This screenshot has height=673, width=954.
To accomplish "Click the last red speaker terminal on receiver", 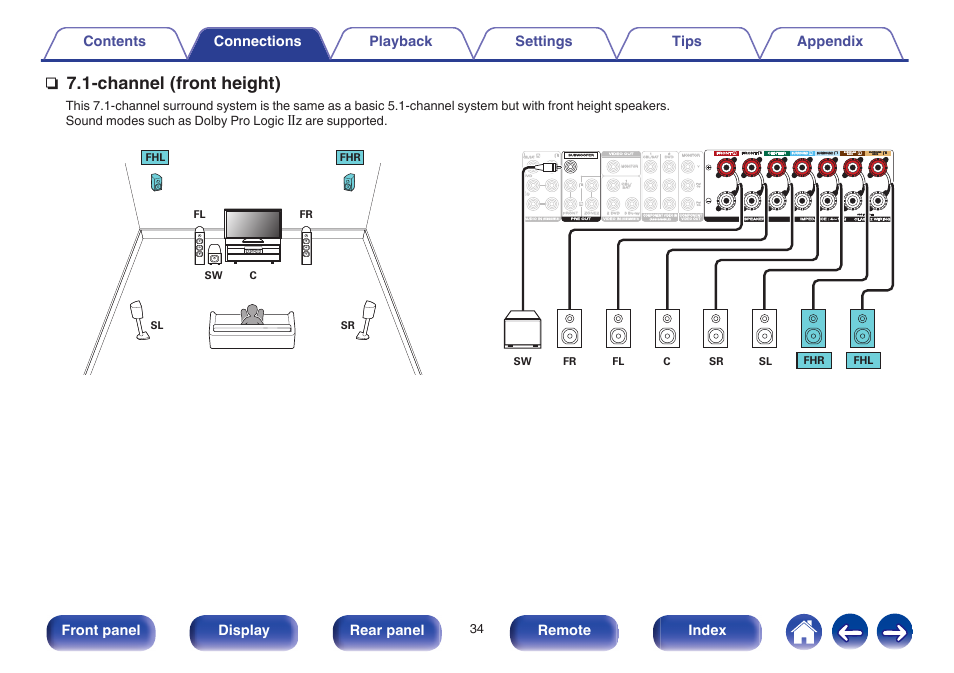I will [878, 167].
